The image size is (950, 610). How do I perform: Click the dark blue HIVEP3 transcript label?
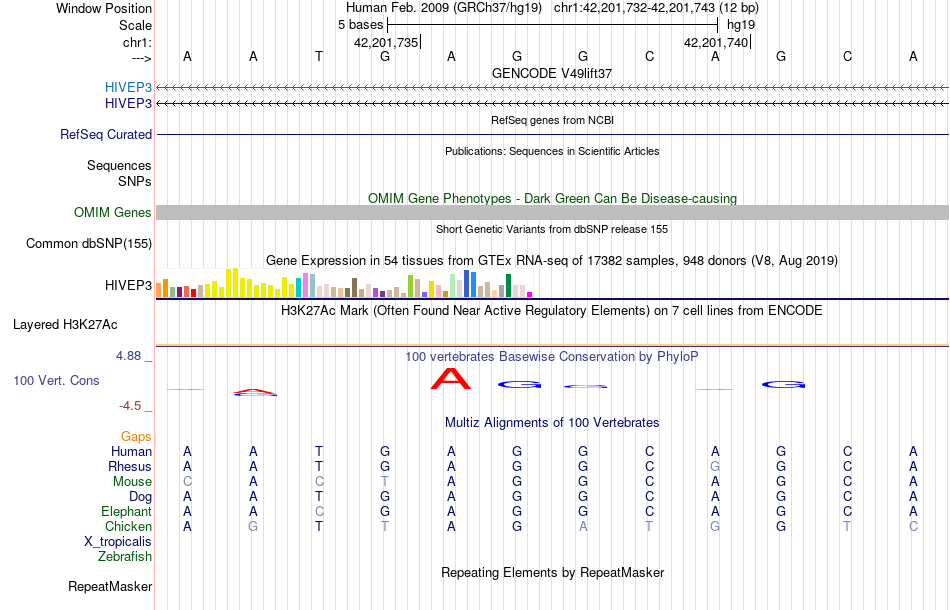(x=128, y=104)
